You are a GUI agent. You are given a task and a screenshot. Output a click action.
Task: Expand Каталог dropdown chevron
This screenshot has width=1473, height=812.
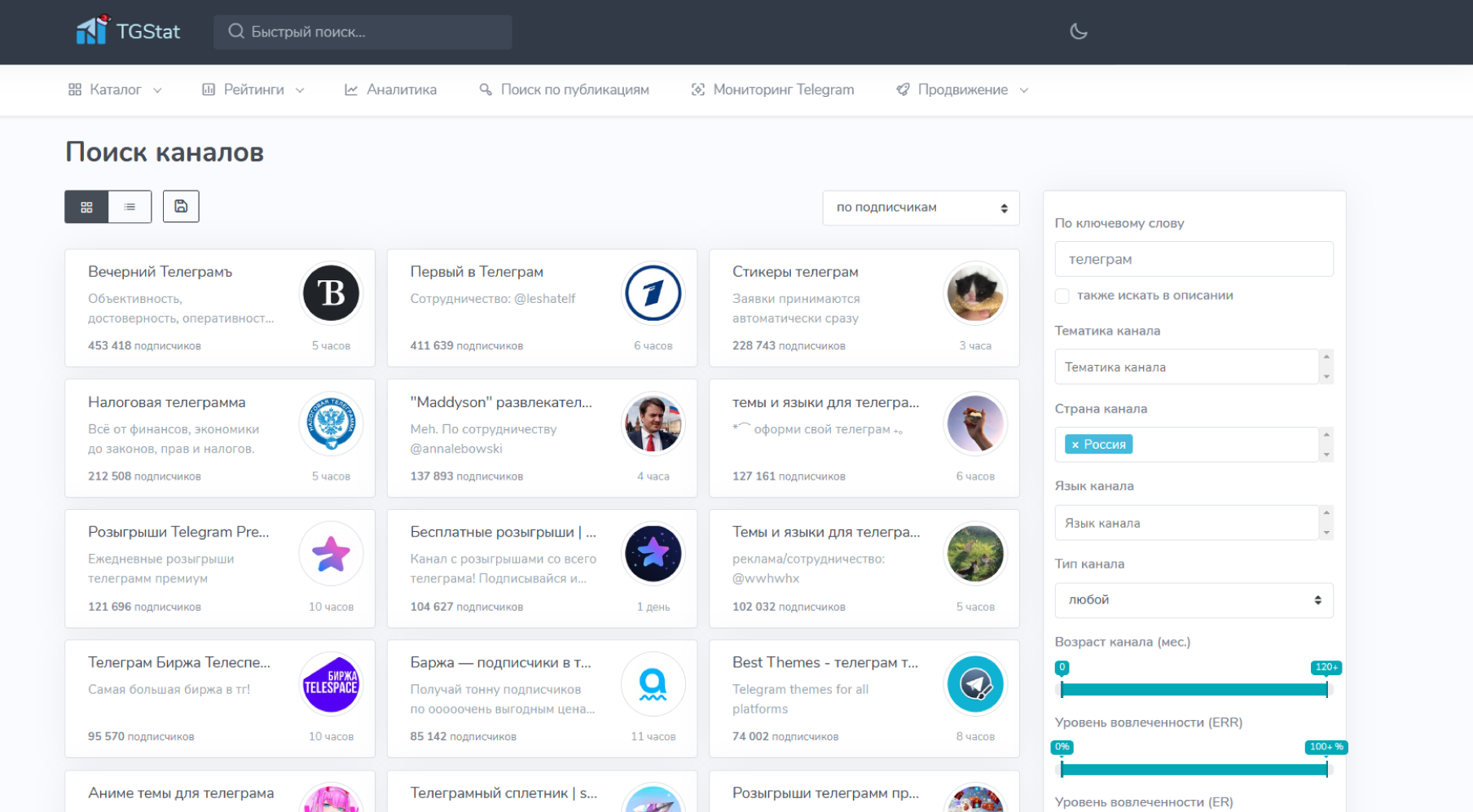point(157,90)
